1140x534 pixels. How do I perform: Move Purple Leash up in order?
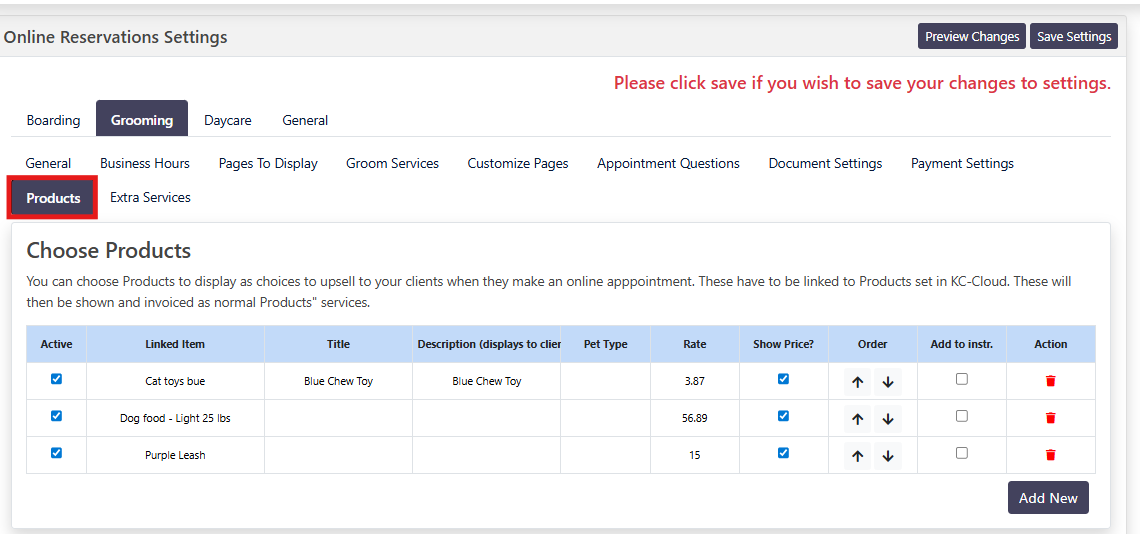tap(857, 456)
